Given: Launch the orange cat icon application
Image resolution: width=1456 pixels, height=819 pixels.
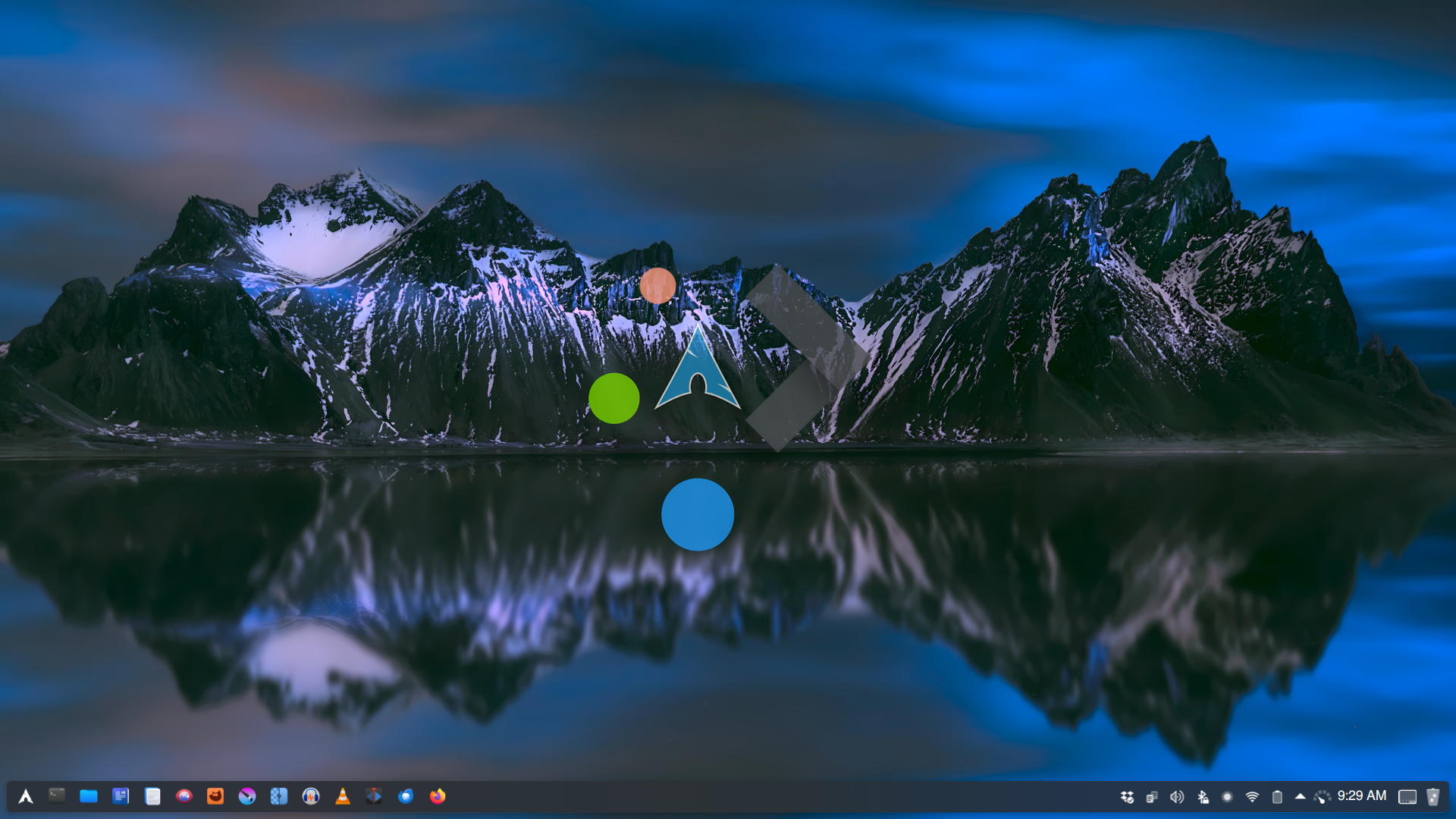Looking at the screenshot, I should (x=215, y=796).
